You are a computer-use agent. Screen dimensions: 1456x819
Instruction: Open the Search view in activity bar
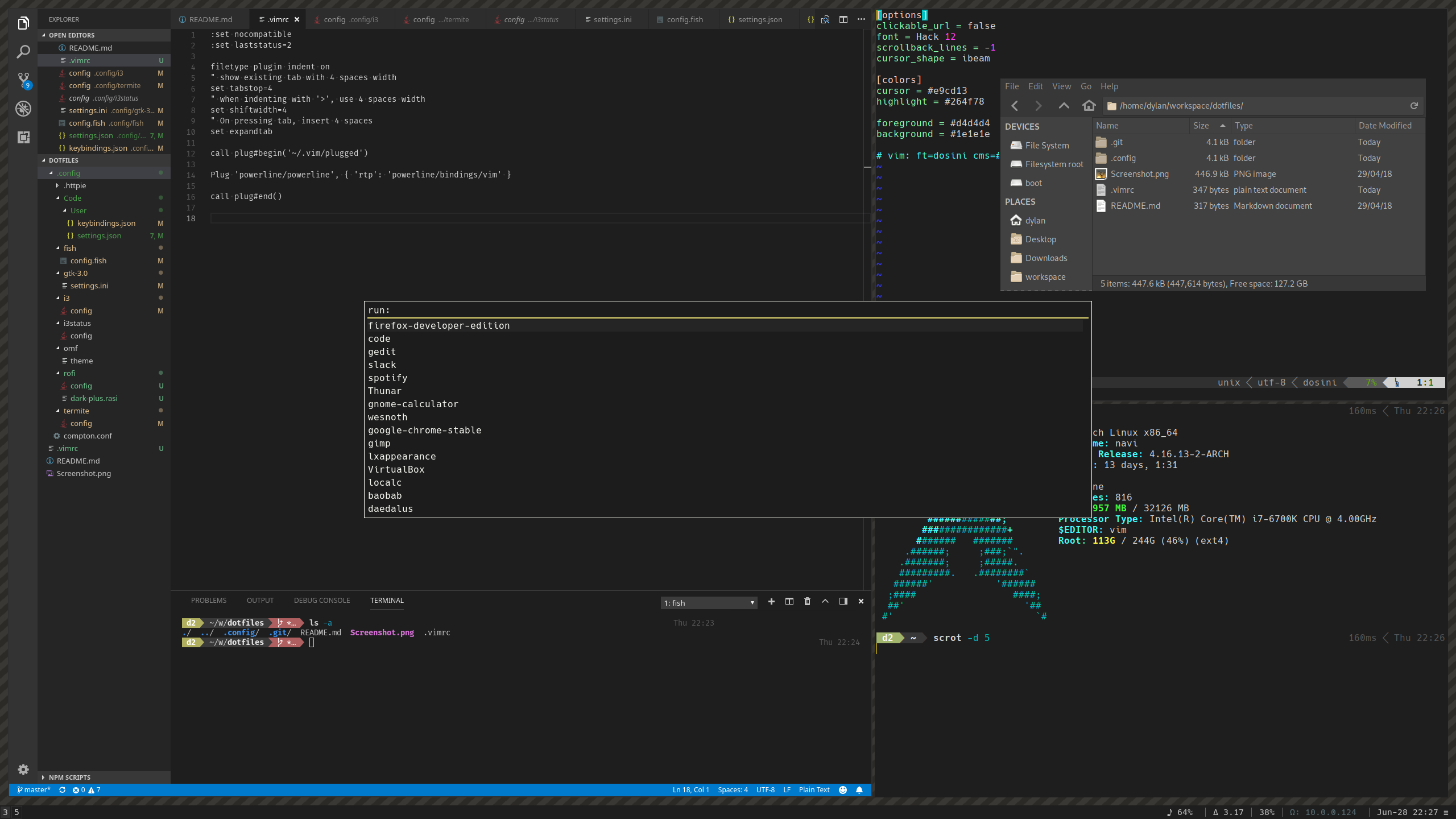point(23,52)
